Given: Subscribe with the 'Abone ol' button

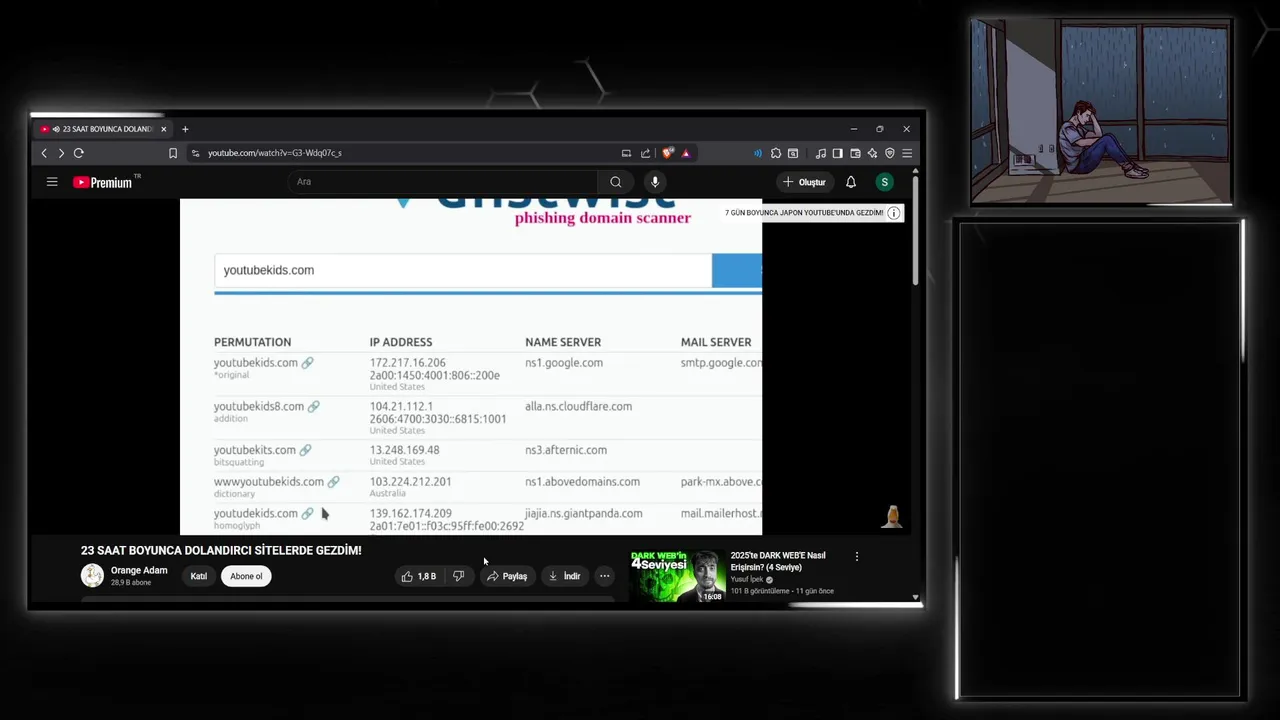Looking at the screenshot, I should pos(246,576).
